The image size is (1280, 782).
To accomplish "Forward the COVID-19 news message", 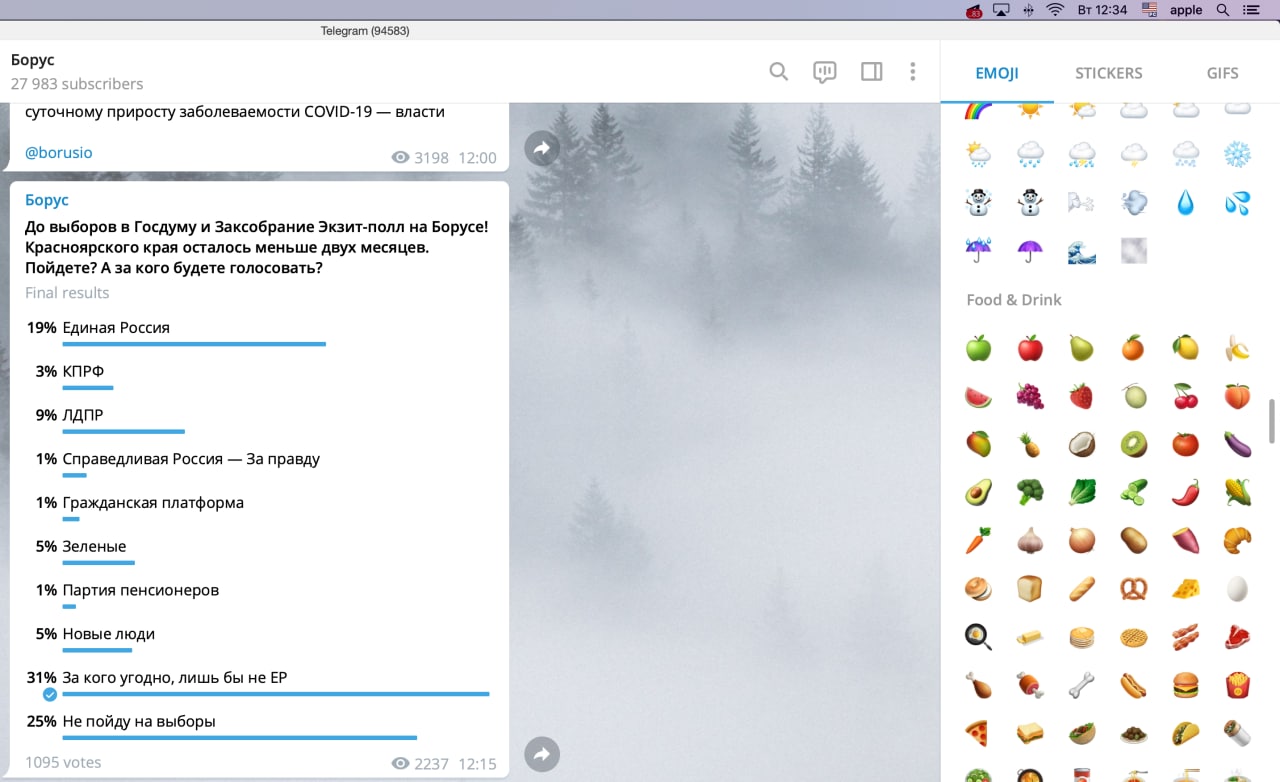I will point(542,148).
